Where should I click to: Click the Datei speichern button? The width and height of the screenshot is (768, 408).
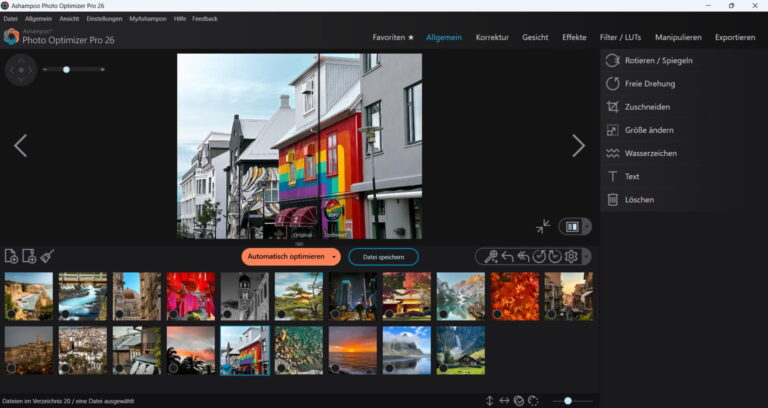click(384, 257)
